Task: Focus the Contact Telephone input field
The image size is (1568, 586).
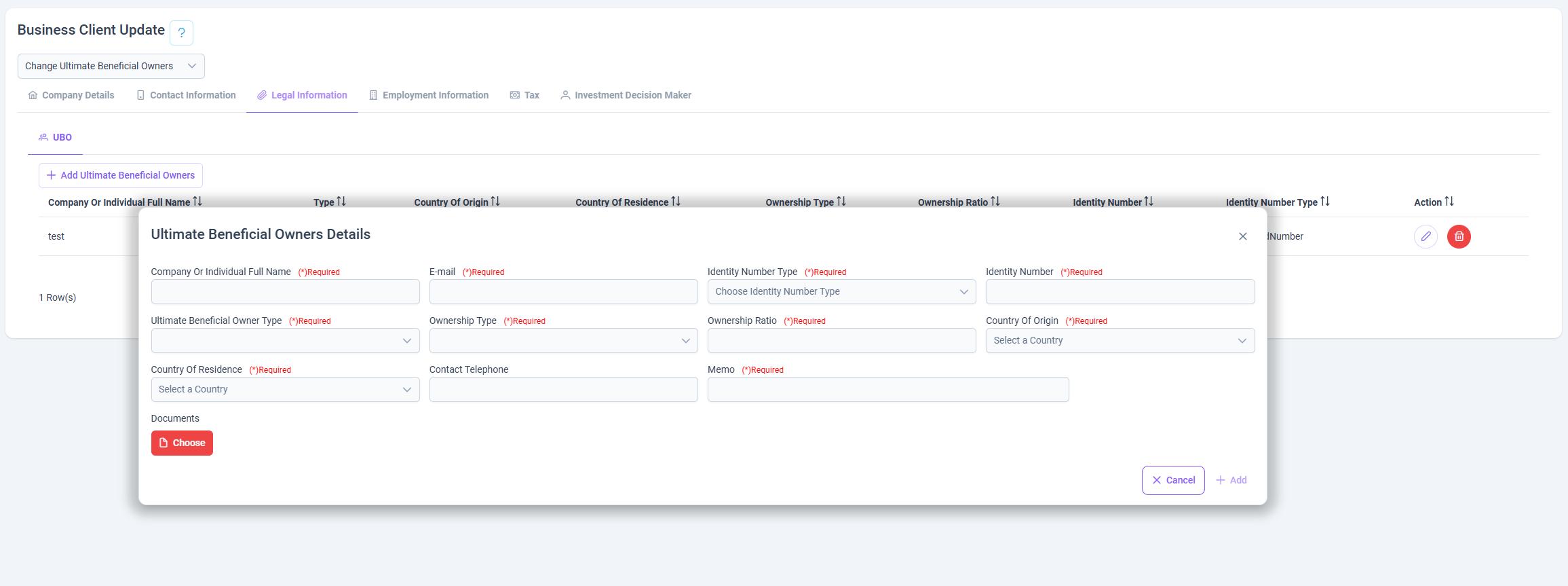Action: [563, 389]
